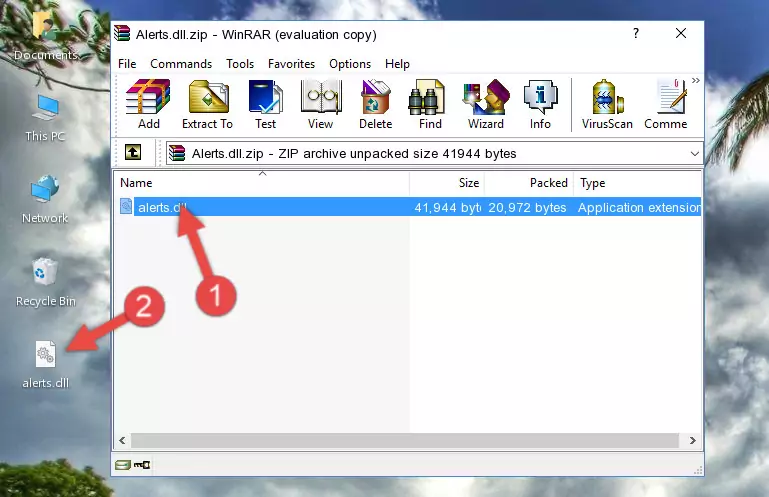
Task: Click the drive icon in status bar
Action: point(123,465)
